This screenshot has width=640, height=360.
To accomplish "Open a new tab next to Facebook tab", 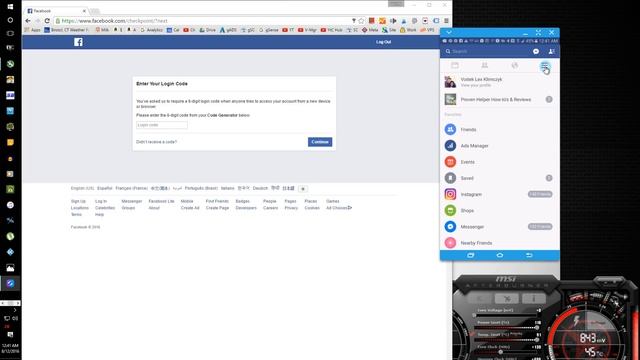I will 95,11.
